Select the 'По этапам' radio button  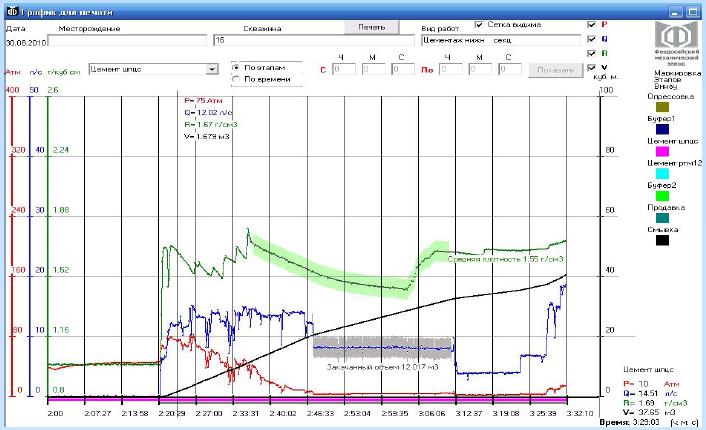click(x=235, y=68)
